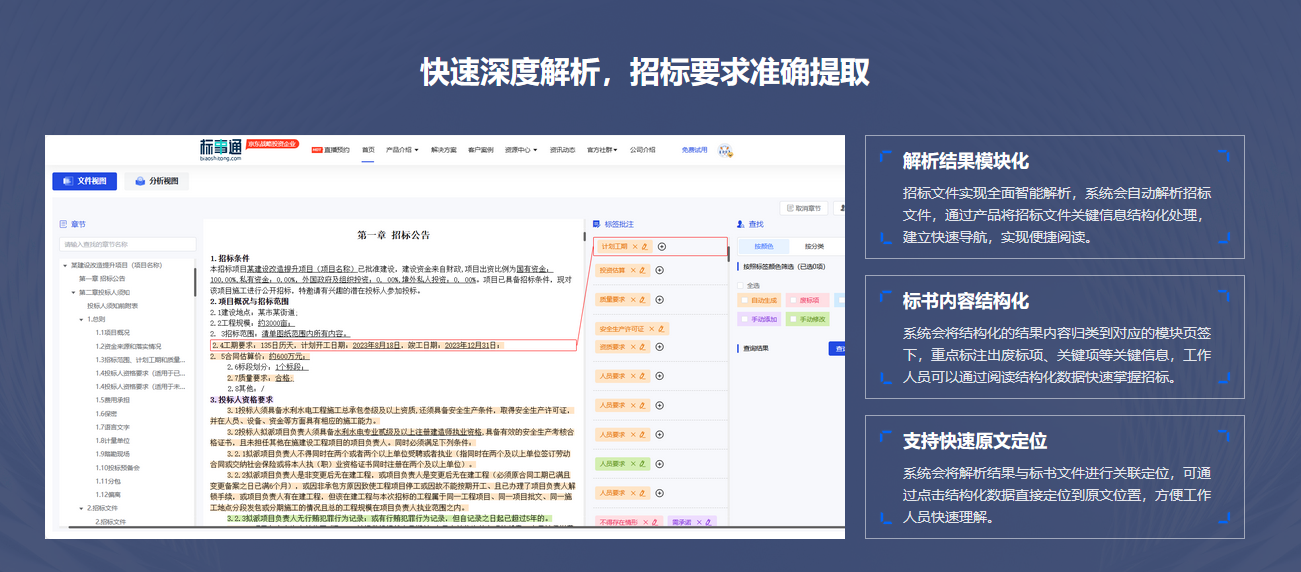
Task: Edit the 安全生产许可证 tag with pencil icon
Action: [x=662, y=329]
